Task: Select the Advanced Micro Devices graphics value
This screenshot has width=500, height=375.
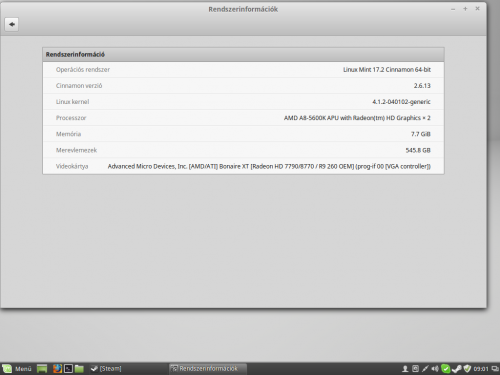Action: pyautogui.click(x=269, y=166)
